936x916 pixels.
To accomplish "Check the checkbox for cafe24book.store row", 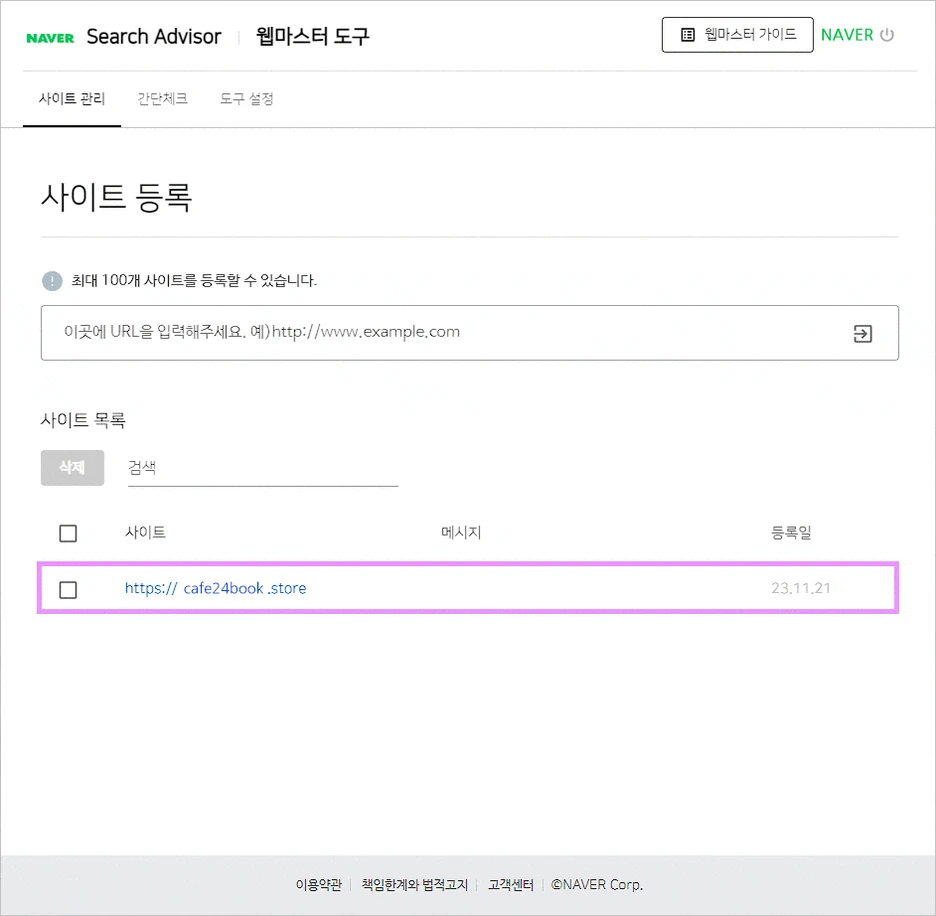I will (x=68, y=590).
